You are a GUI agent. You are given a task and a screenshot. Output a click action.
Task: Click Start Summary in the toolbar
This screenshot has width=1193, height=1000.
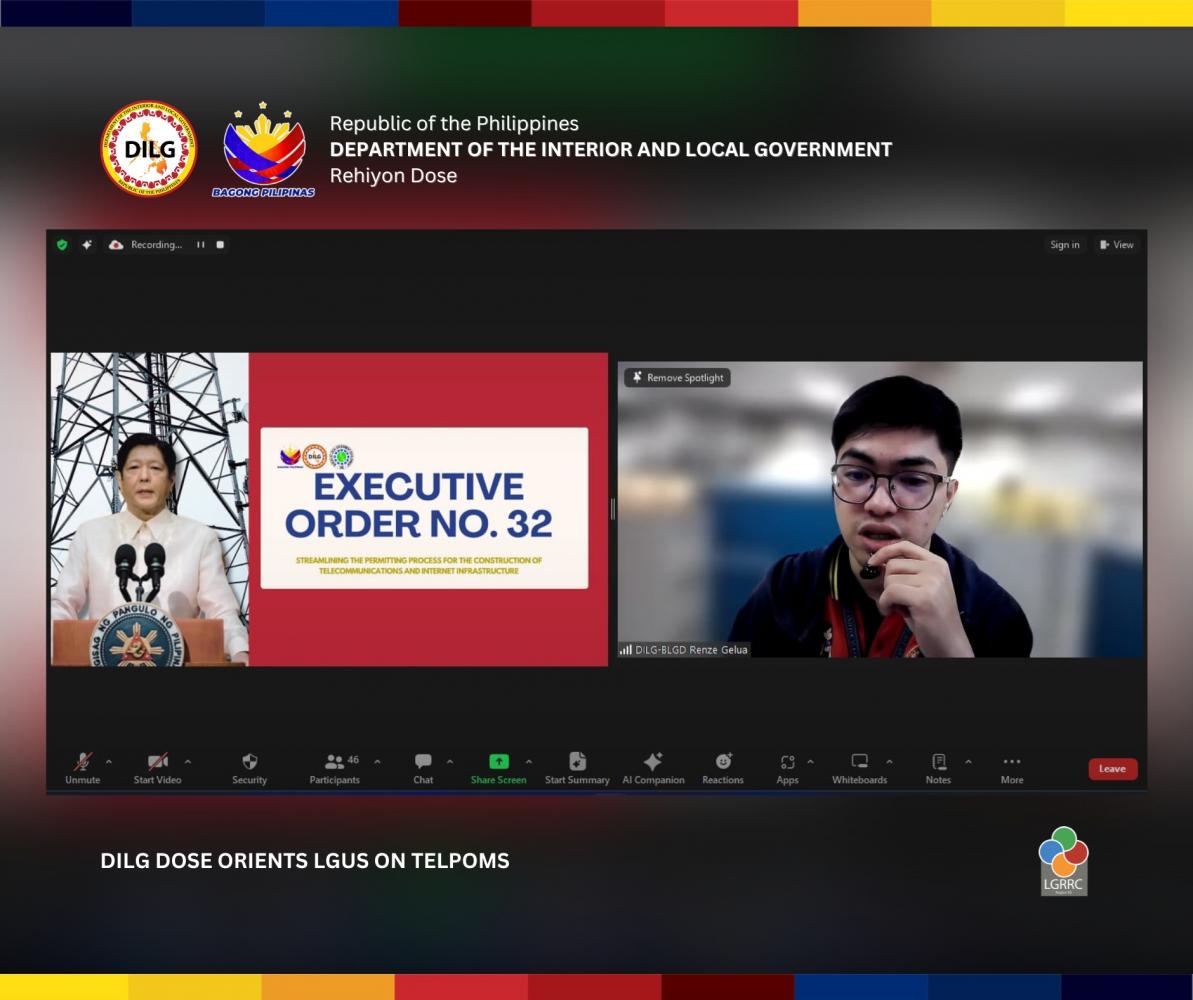(x=577, y=768)
